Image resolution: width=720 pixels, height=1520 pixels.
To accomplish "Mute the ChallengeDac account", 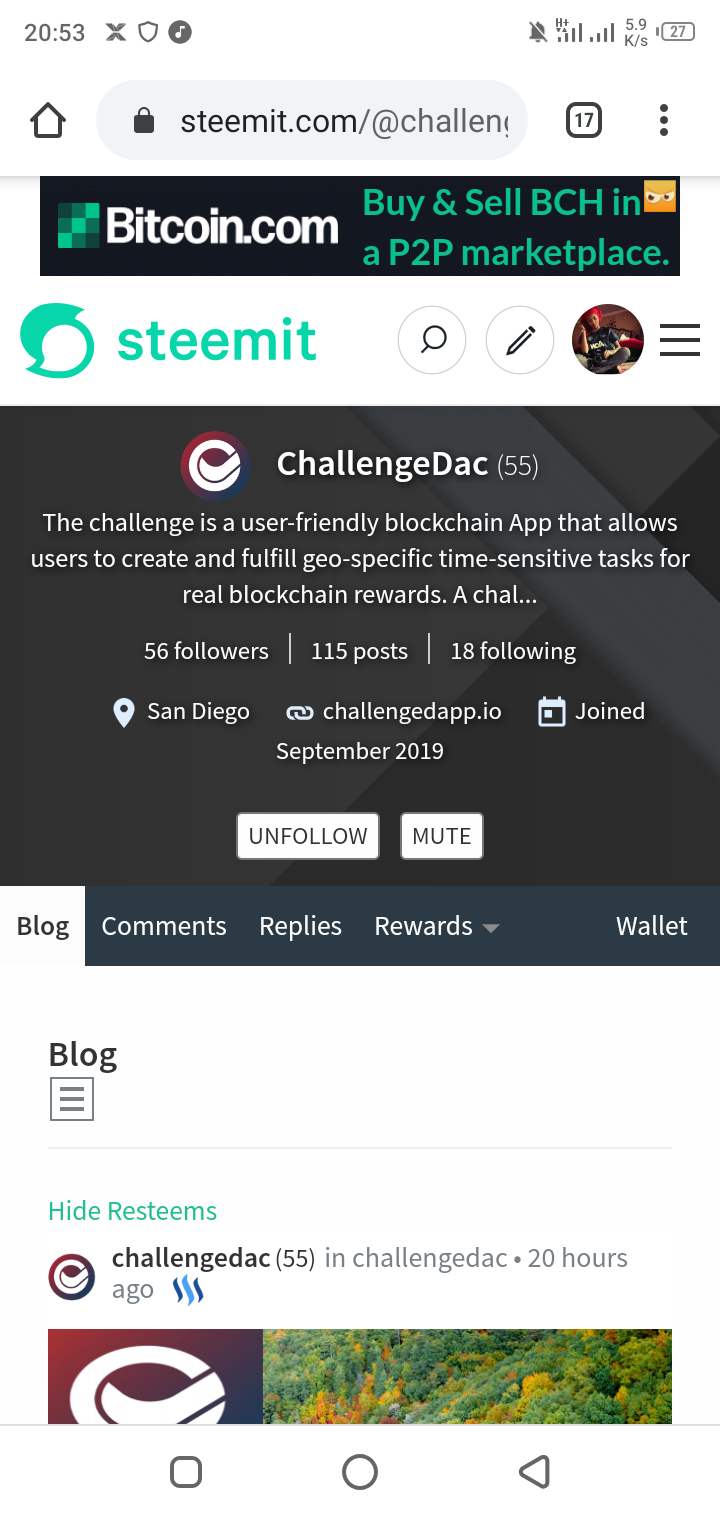I will click(441, 835).
